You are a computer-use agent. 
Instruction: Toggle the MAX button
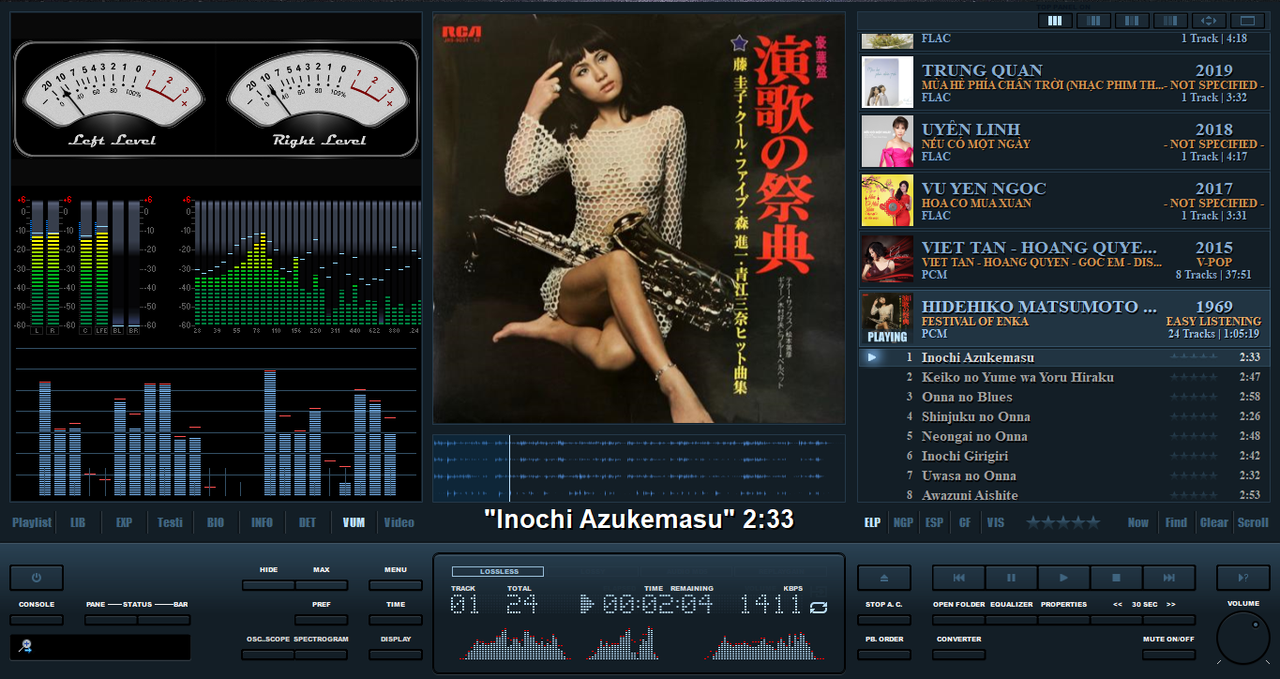point(321,585)
